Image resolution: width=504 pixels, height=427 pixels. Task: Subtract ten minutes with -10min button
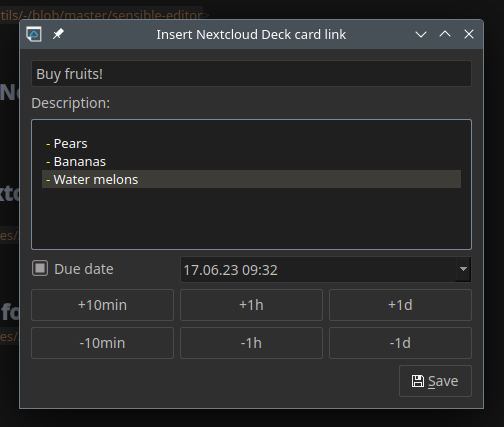click(x=102, y=343)
